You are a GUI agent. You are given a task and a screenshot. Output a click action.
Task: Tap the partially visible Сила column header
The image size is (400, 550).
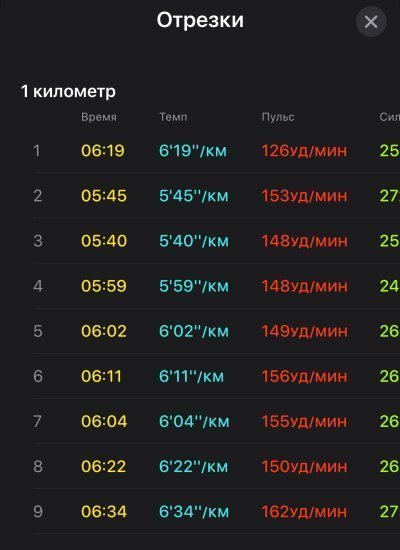point(389,117)
